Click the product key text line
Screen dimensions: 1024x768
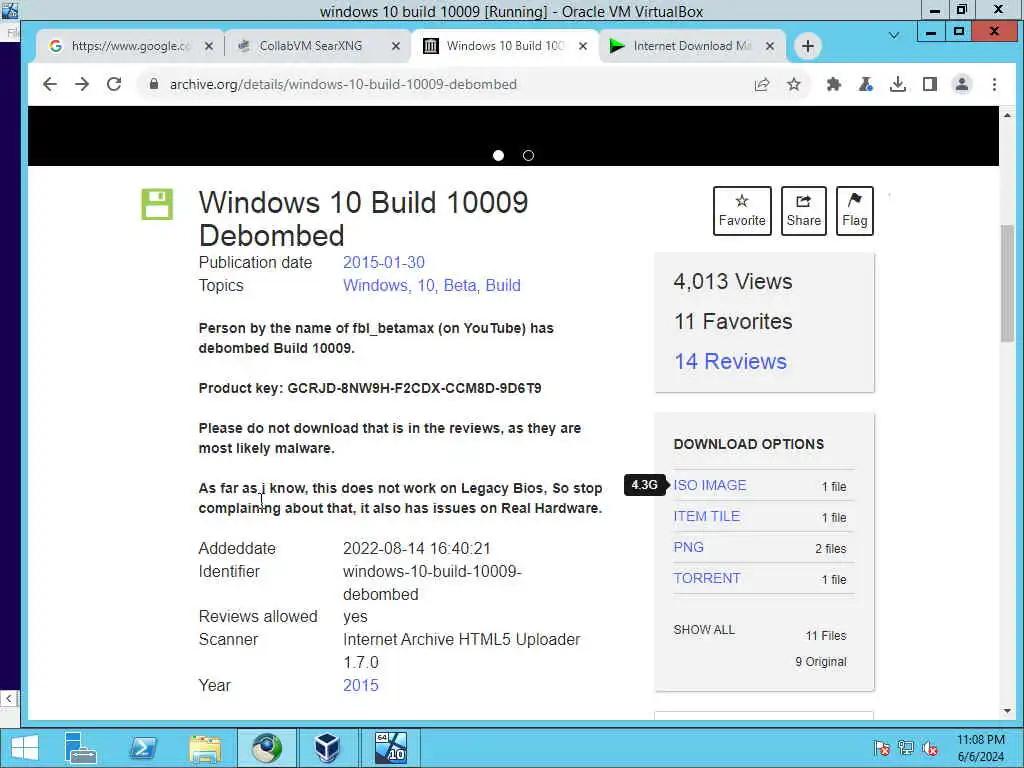click(370, 388)
